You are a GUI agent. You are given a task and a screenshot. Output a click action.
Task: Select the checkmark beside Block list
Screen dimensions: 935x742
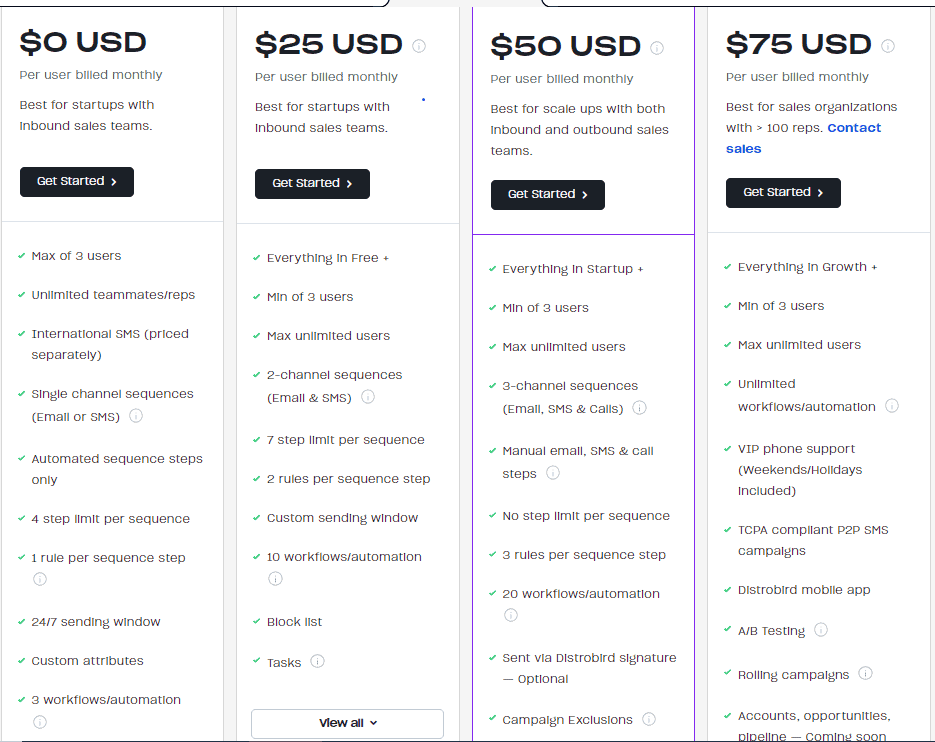257,621
